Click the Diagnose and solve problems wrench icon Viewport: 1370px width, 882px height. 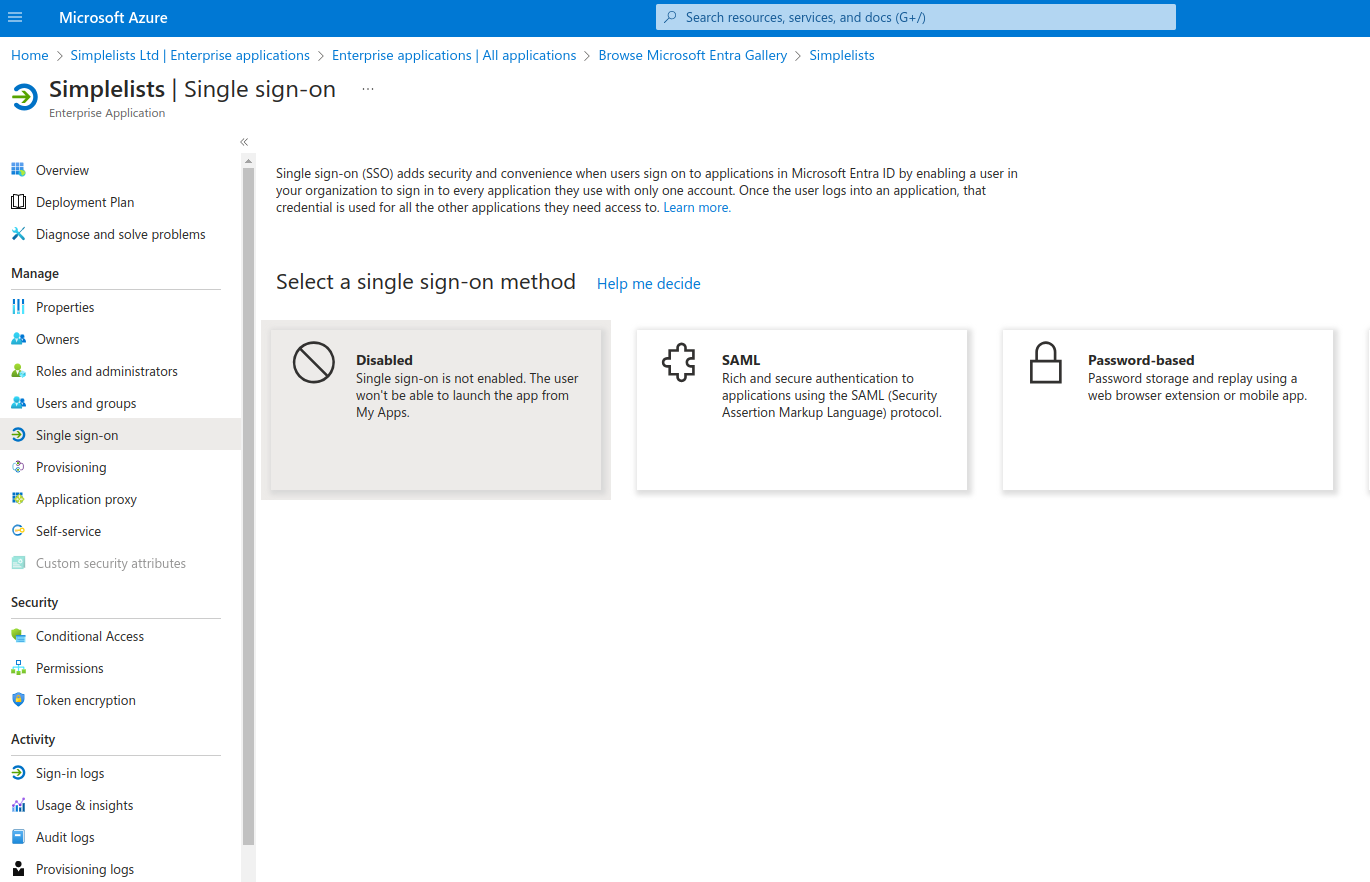tap(18, 234)
